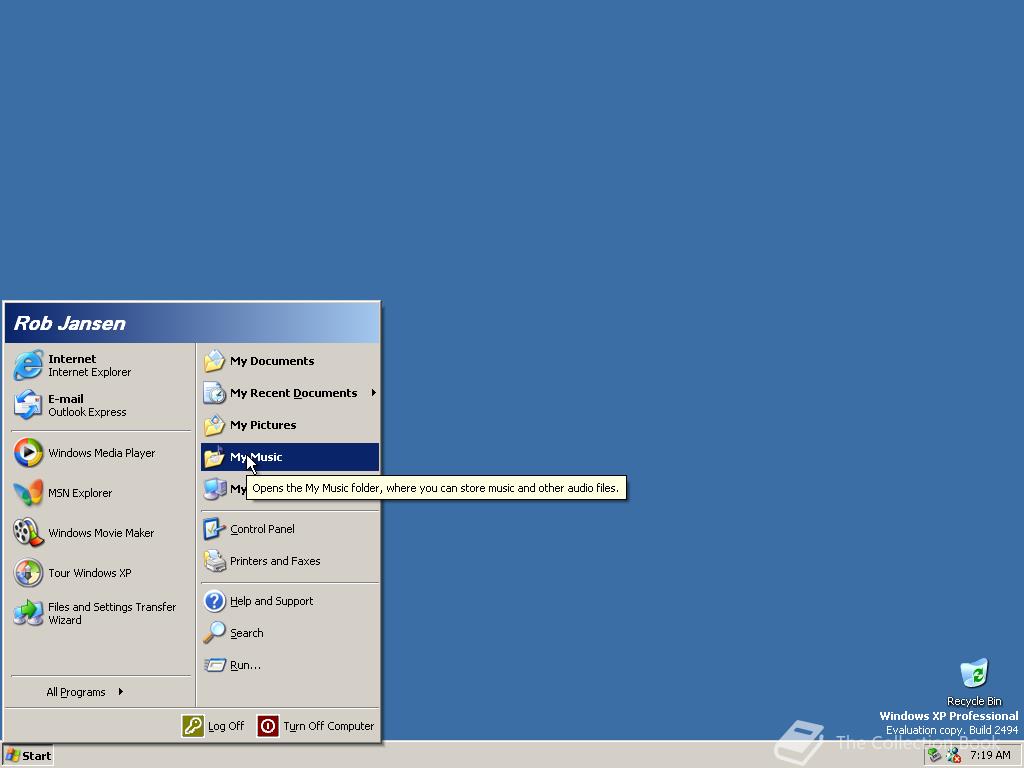Select the Search menu label
Image resolution: width=1024 pixels, height=768 pixels.
pos(247,633)
